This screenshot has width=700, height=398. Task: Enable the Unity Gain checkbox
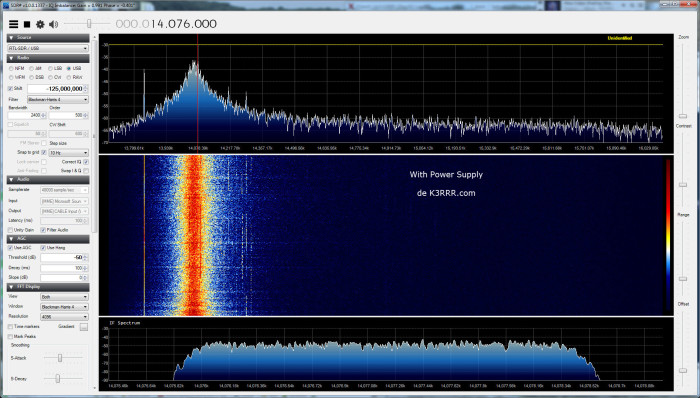pyautogui.click(x=11, y=230)
